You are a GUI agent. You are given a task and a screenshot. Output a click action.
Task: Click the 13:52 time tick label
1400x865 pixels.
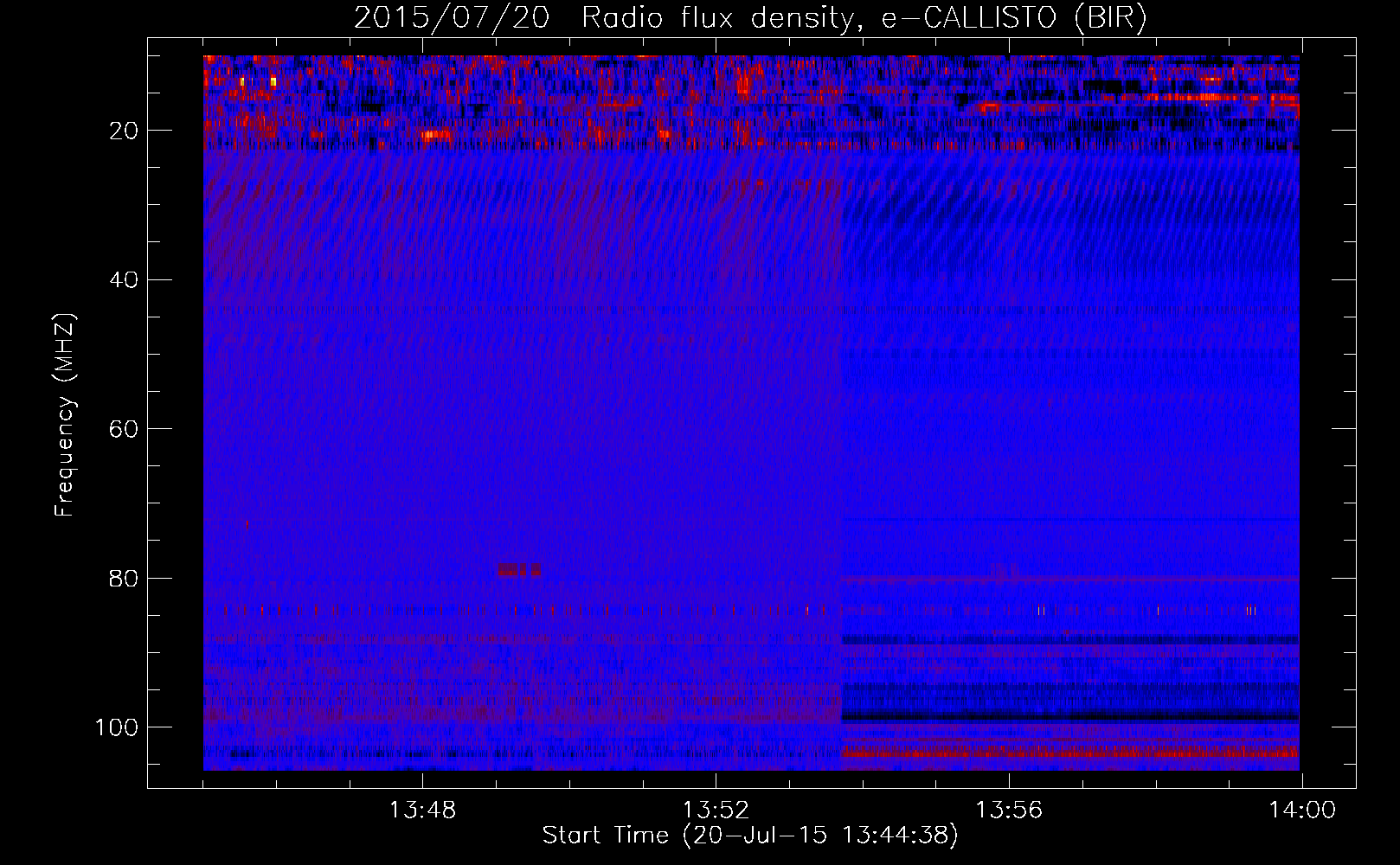click(x=716, y=811)
